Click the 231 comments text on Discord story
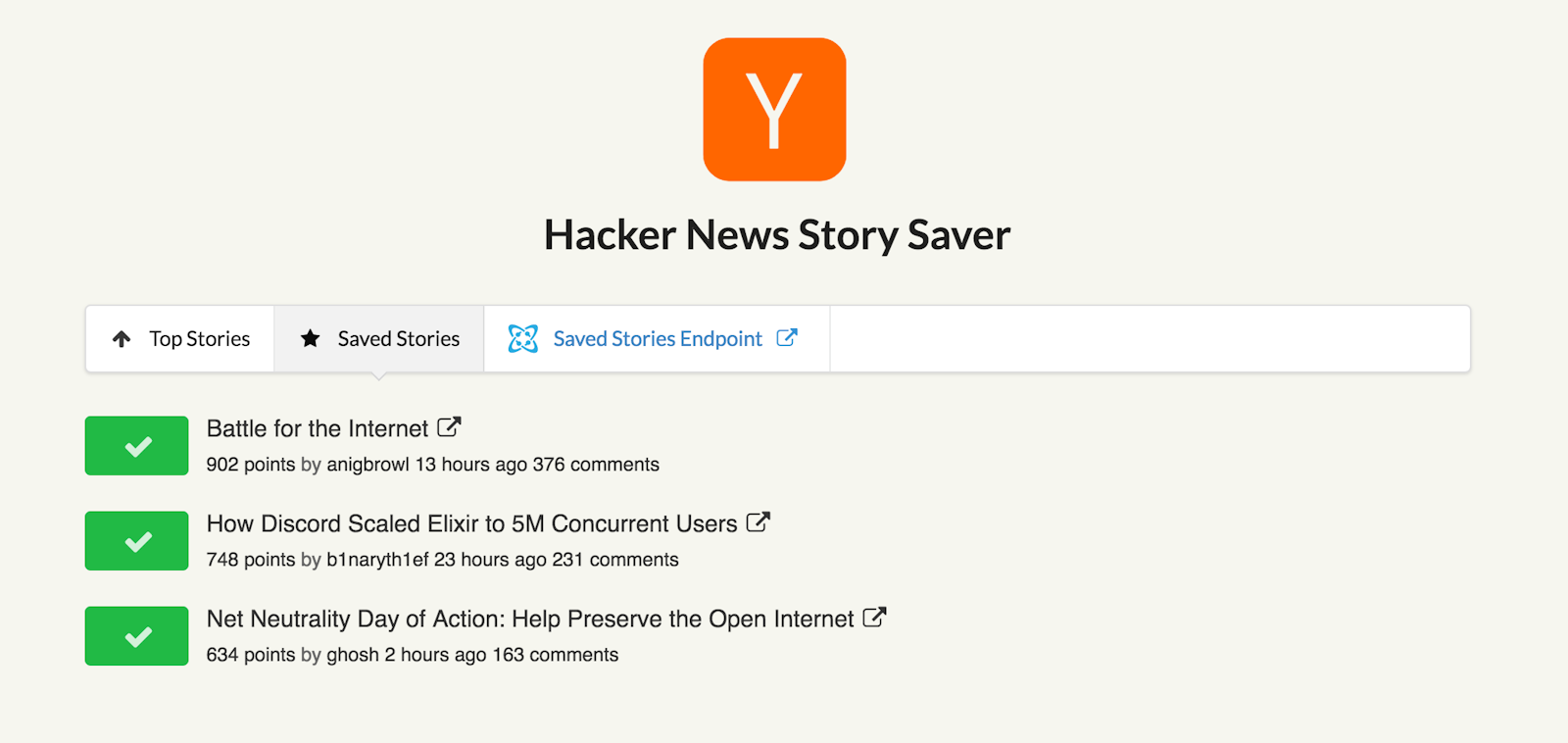Viewport: 1568px width, 743px height. coord(615,560)
